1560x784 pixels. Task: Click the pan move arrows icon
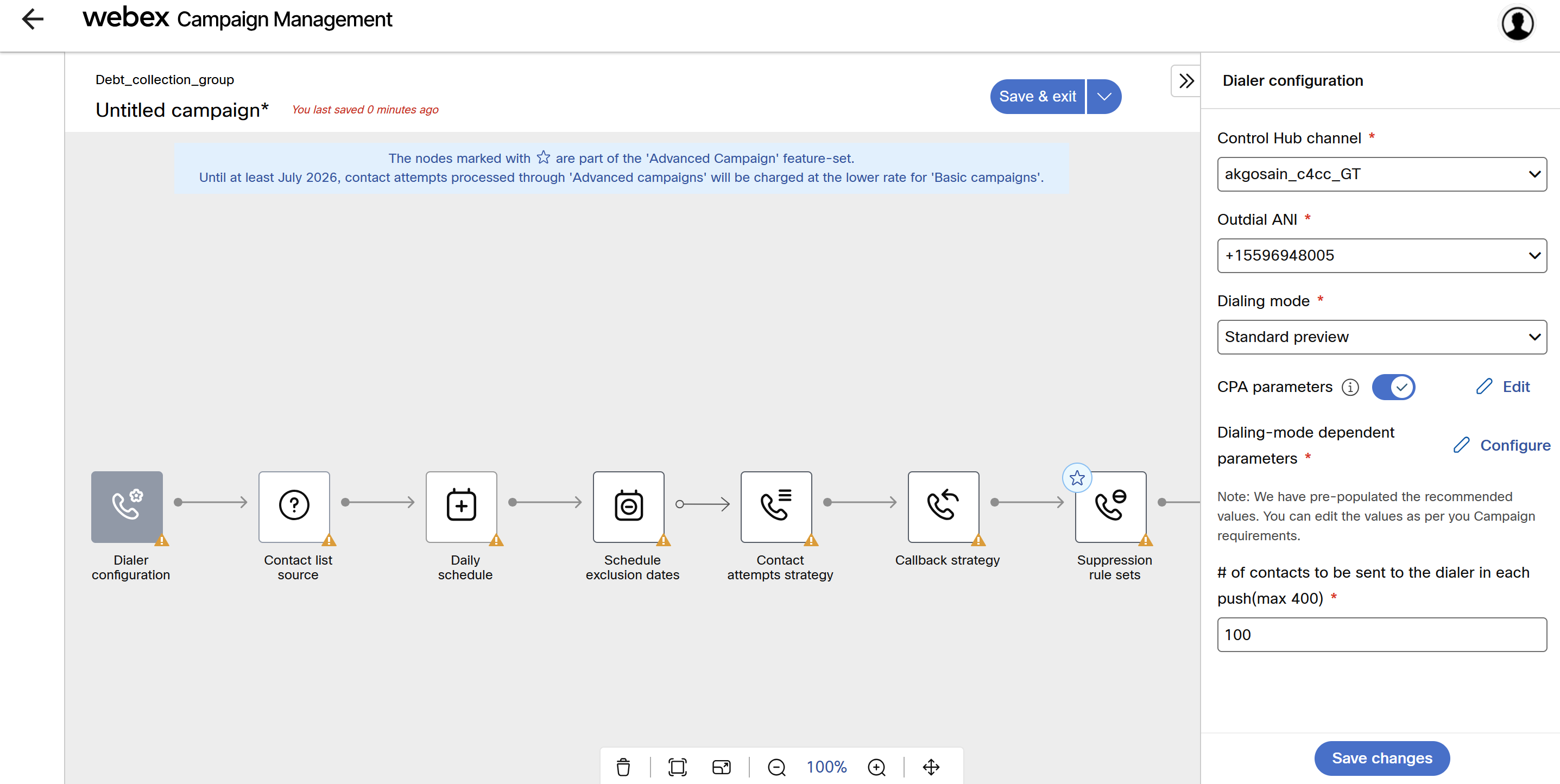tap(931, 767)
